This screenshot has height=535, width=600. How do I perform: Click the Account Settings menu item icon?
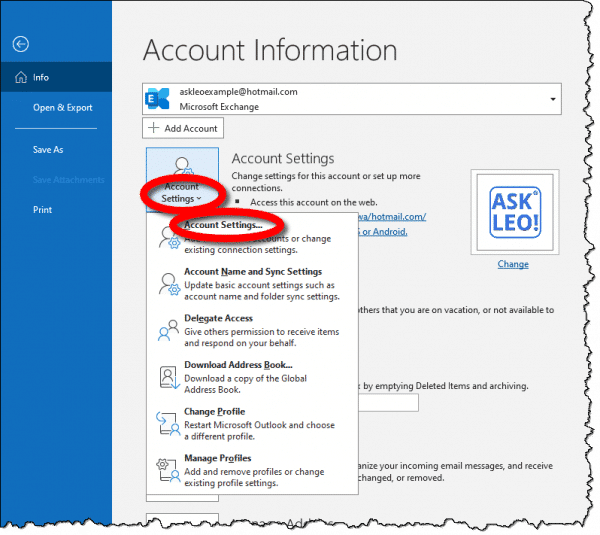(x=169, y=238)
